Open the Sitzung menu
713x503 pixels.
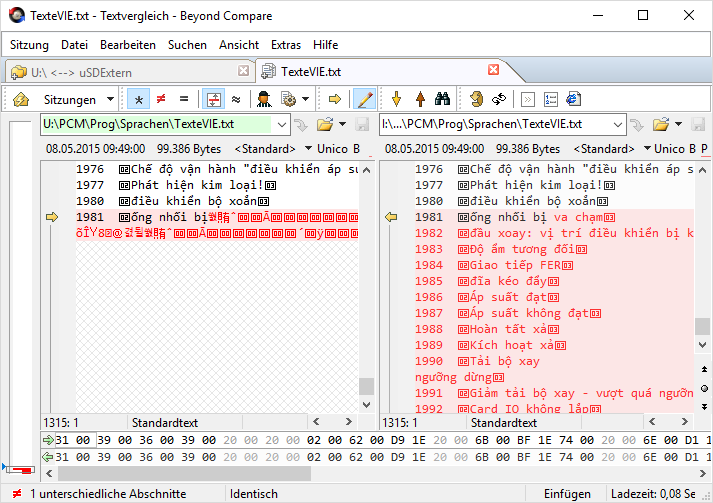pyautogui.click(x=29, y=45)
